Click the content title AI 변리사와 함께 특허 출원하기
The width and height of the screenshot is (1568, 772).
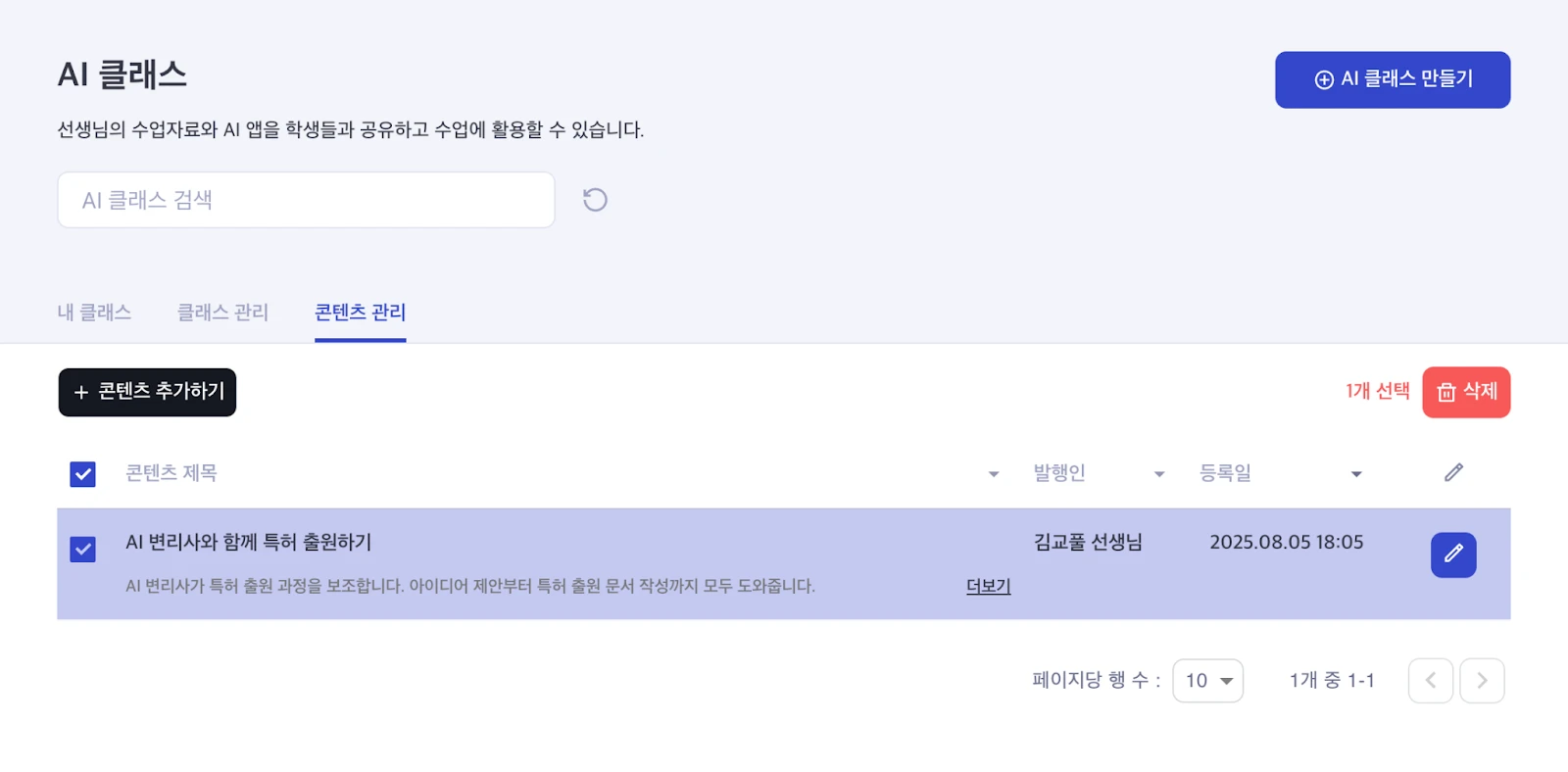point(249,542)
